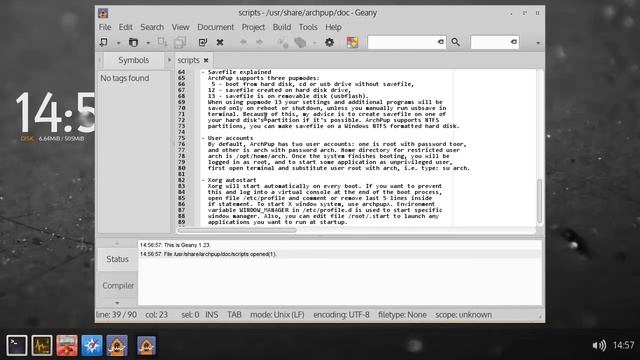Open the Edit menu
Screen dimensions: 640x360
click(125, 27)
